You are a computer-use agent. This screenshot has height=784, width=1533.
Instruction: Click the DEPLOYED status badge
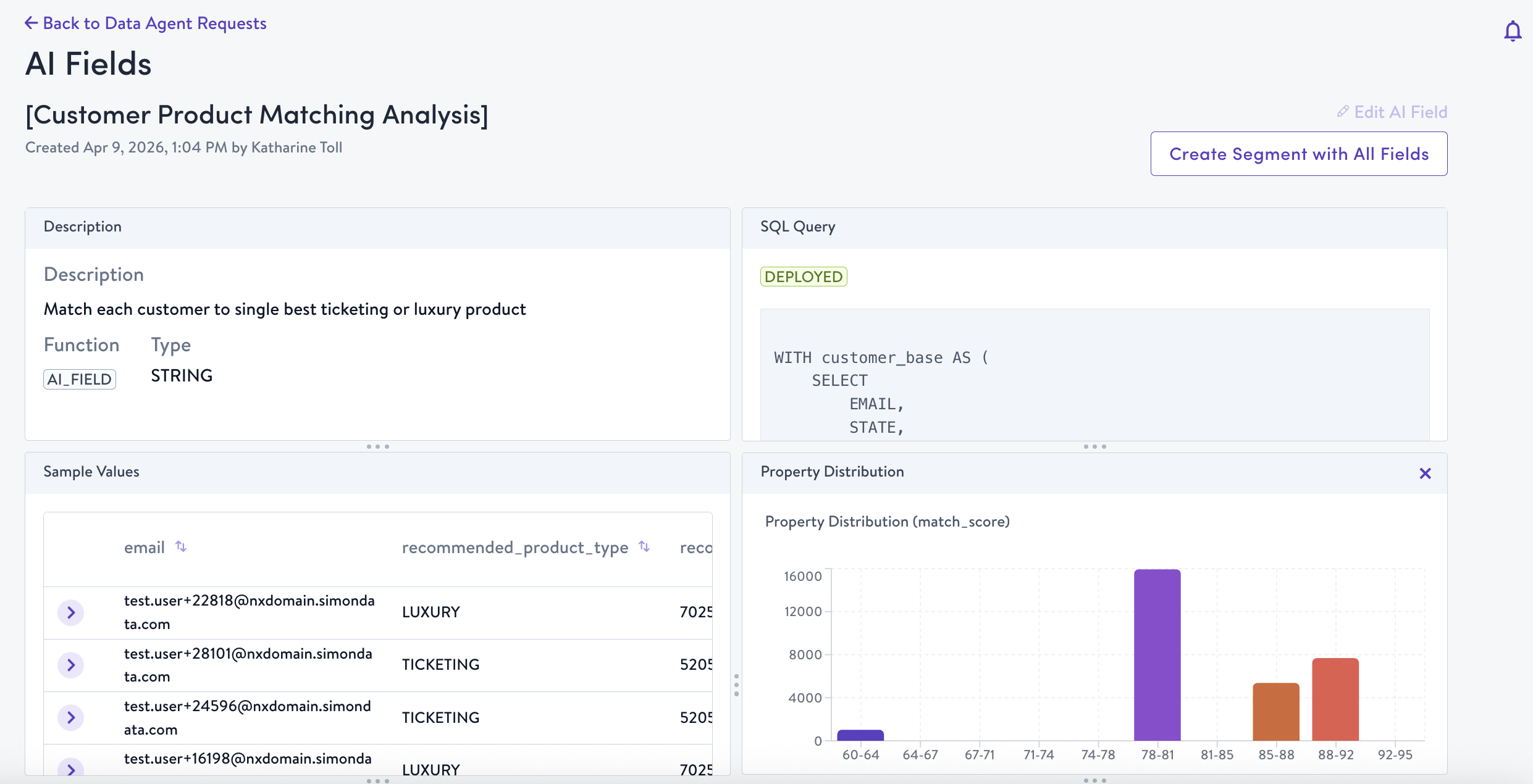pos(803,276)
